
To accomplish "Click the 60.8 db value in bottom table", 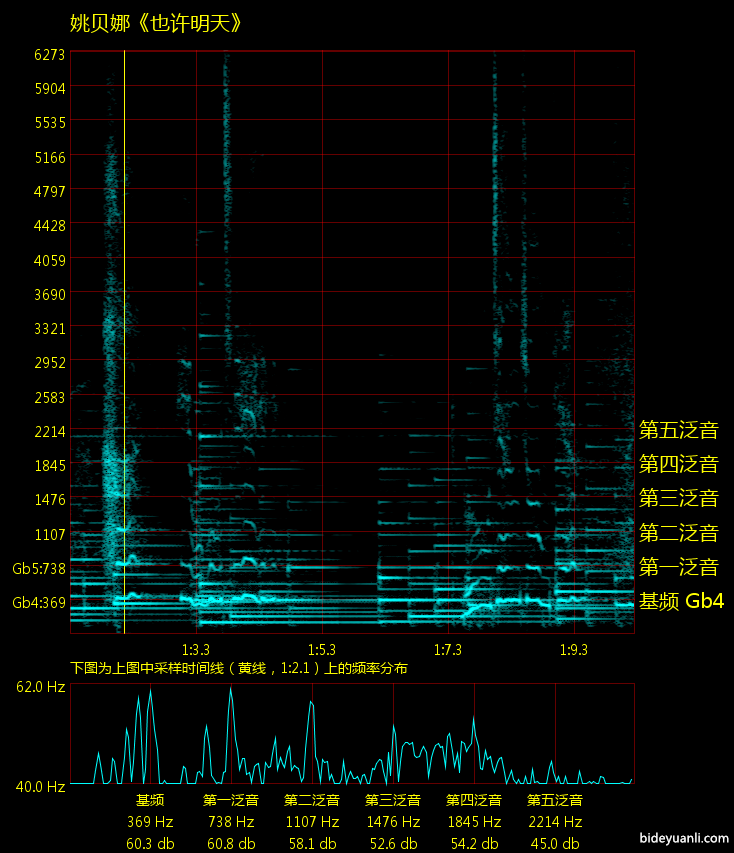I will point(231,843).
